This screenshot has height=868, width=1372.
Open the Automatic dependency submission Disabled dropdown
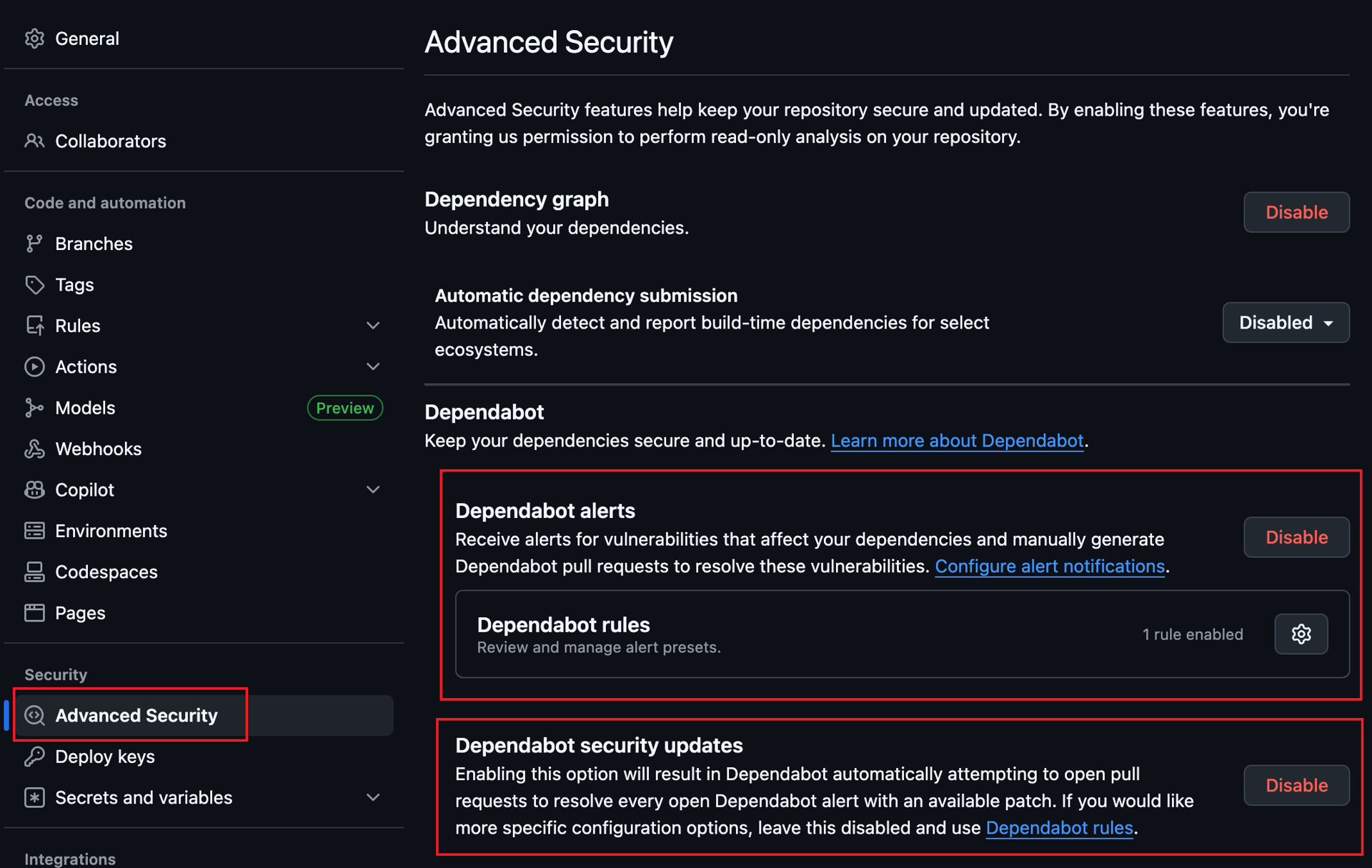tap(1286, 322)
